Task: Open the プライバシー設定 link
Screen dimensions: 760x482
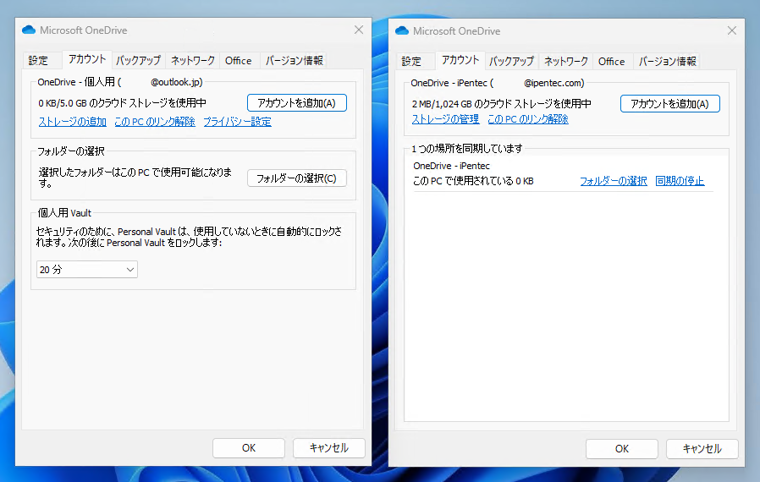Action: [x=238, y=122]
